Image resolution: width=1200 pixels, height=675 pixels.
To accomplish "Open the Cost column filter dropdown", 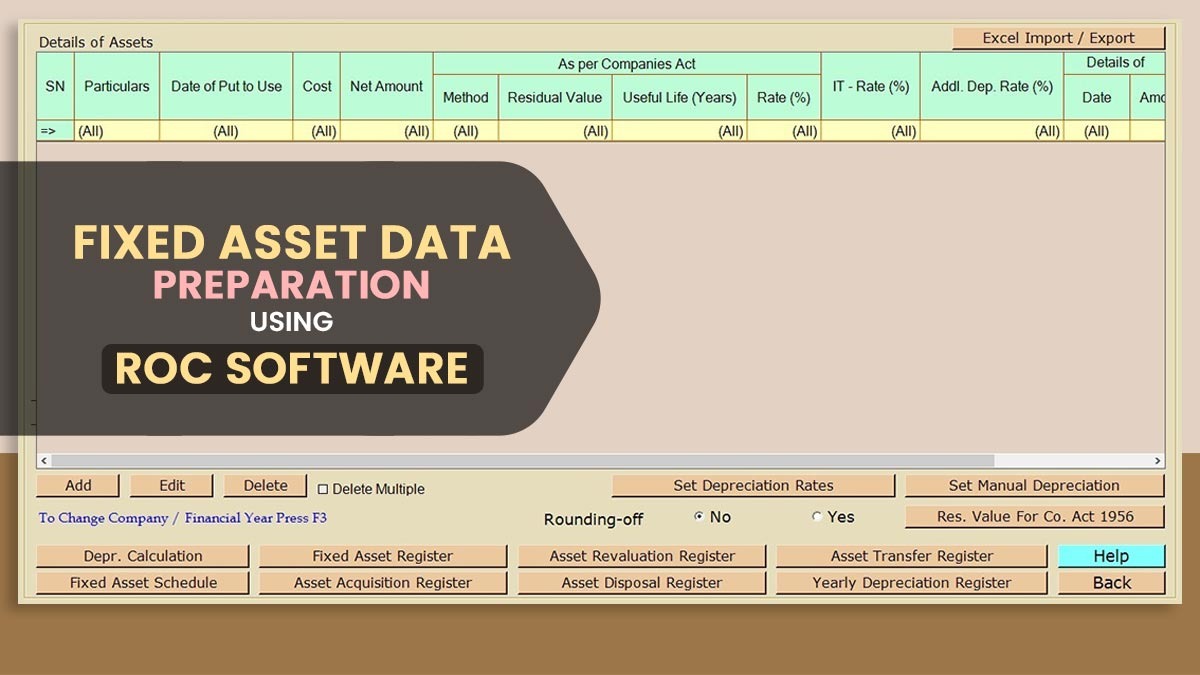I will click(317, 130).
